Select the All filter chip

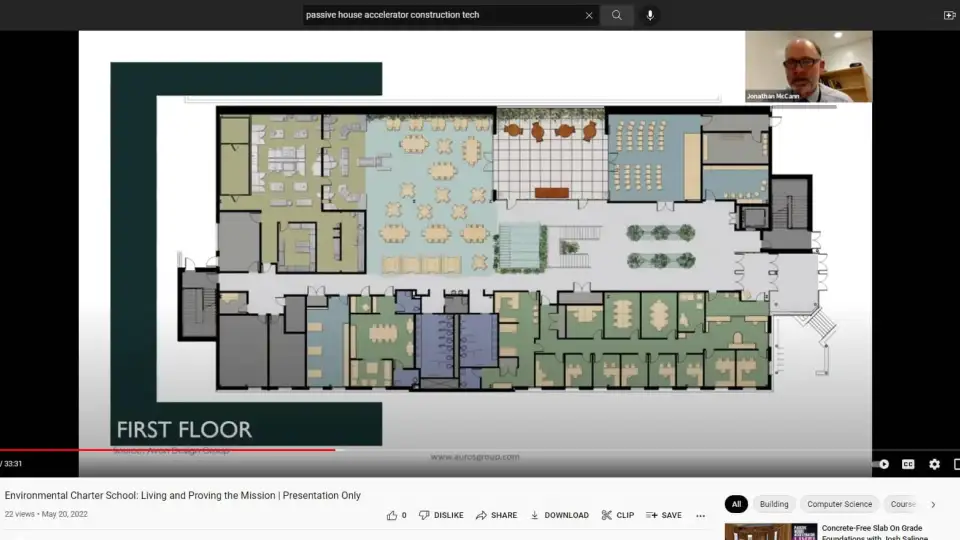(736, 504)
